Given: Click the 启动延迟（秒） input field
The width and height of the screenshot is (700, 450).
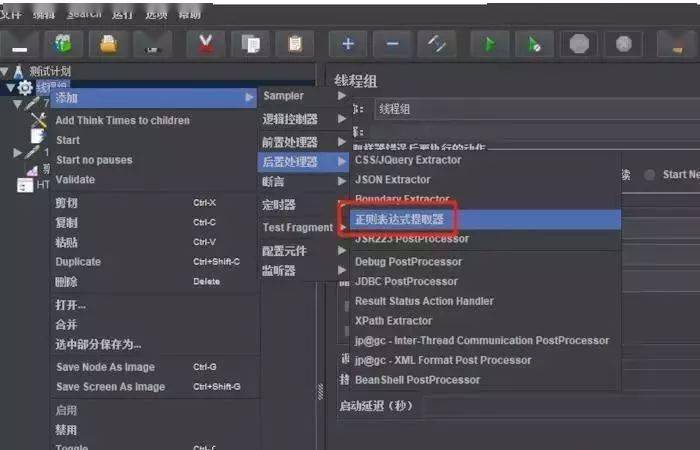Looking at the screenshot, I should 562,406.
